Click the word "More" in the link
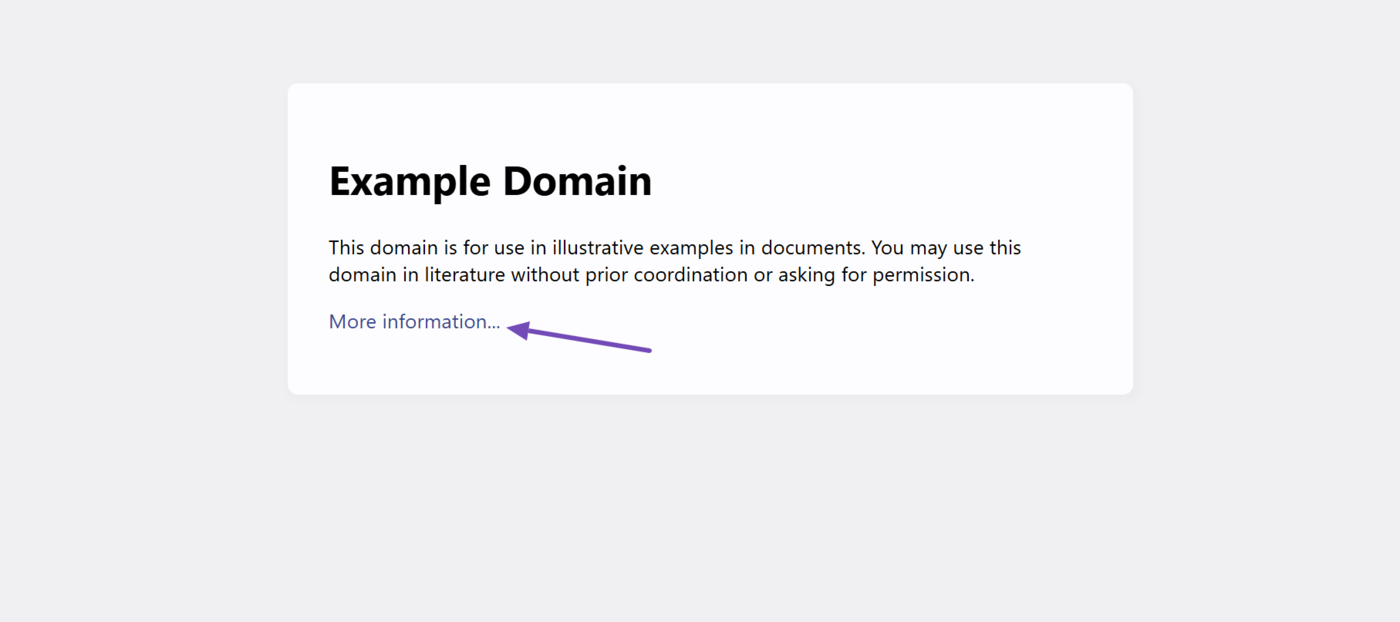Screen dimensions: 1400x622 [352, 322]
